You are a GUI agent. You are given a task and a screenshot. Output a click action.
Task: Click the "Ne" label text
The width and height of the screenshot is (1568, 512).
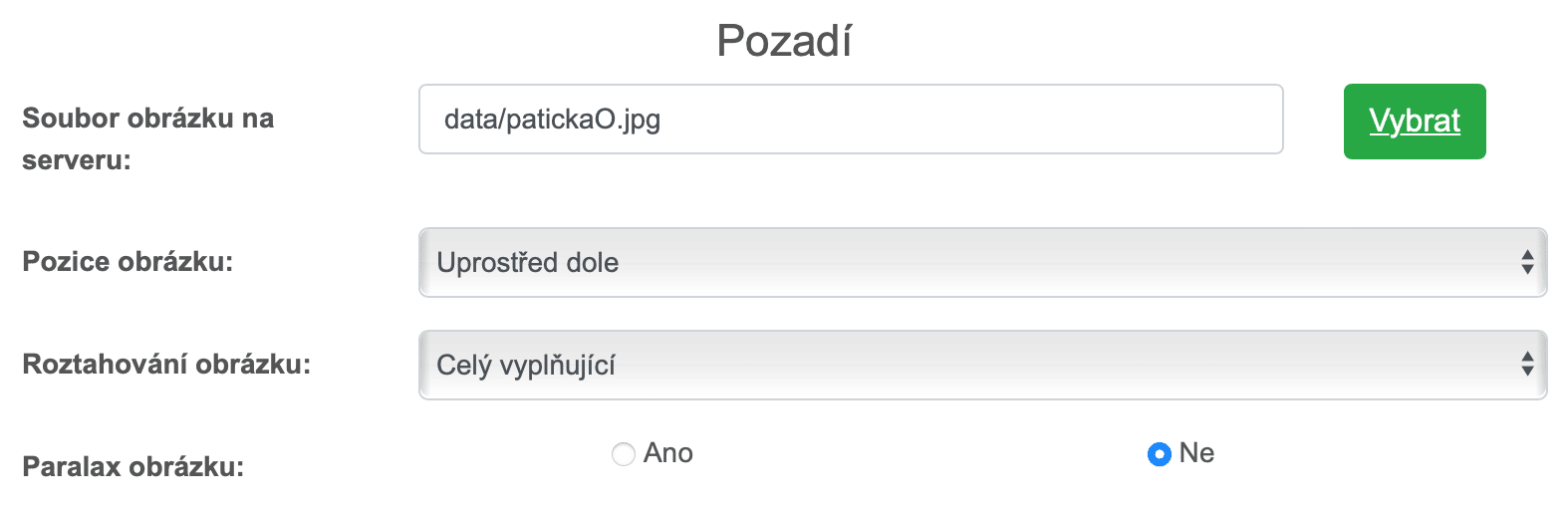coord(1196,453)
